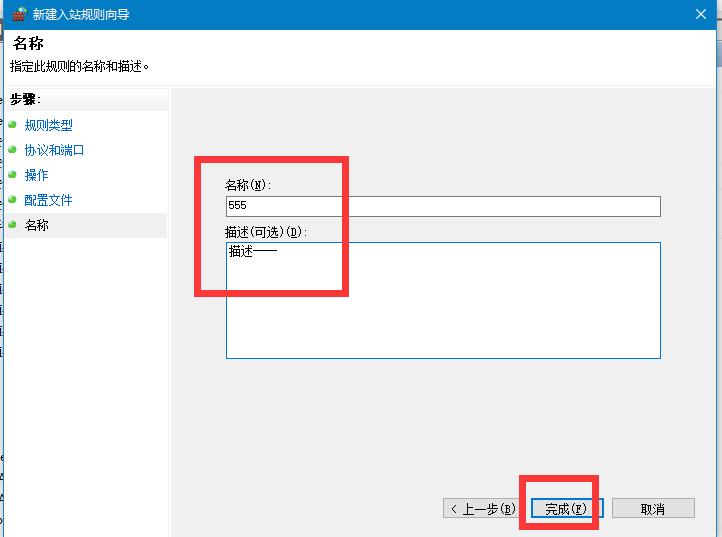Click the 名称 page heading
722x537 pixels.
pyautogui.click(x=28, y=43)
